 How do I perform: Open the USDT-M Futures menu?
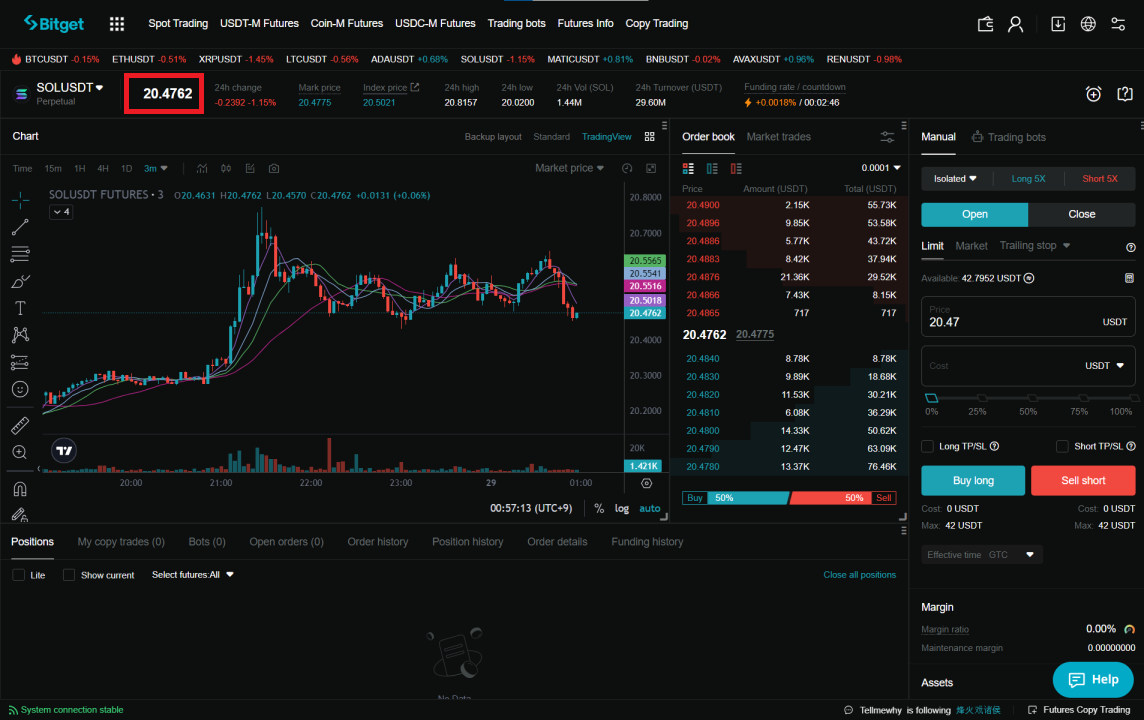pyautogui.click(x=259, y=24)
